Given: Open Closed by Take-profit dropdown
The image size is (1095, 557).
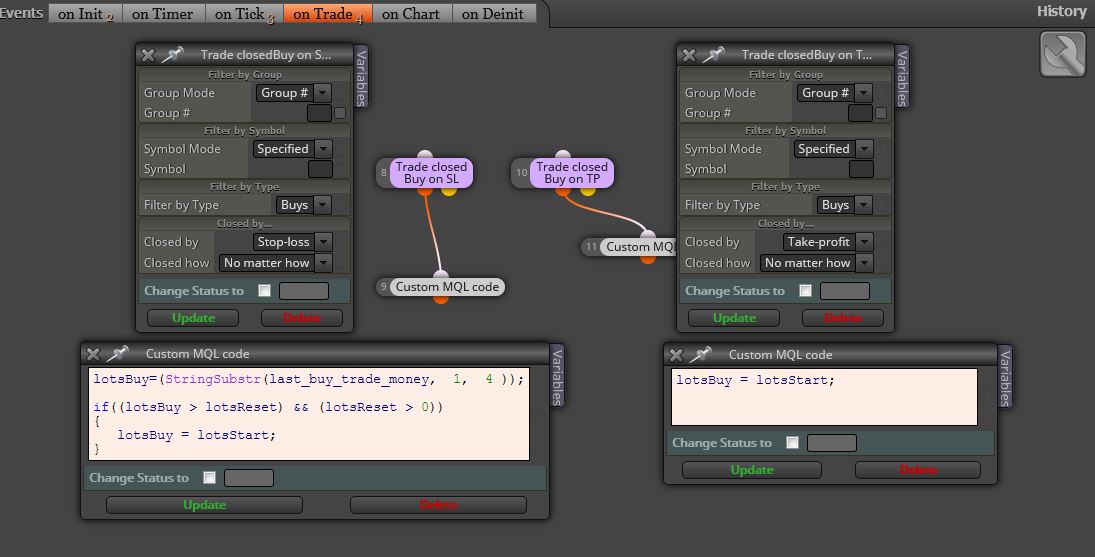Looking at the screenshot, I should 828,242.
